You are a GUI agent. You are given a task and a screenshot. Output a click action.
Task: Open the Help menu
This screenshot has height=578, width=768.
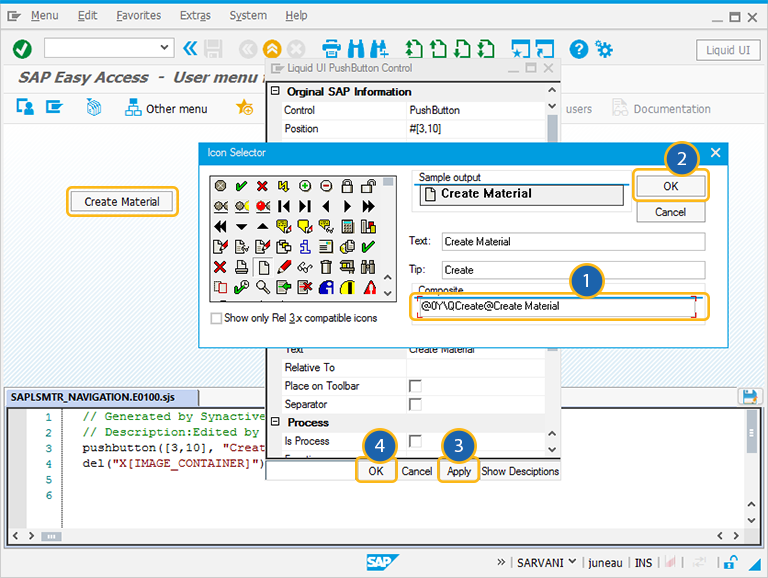296,16
